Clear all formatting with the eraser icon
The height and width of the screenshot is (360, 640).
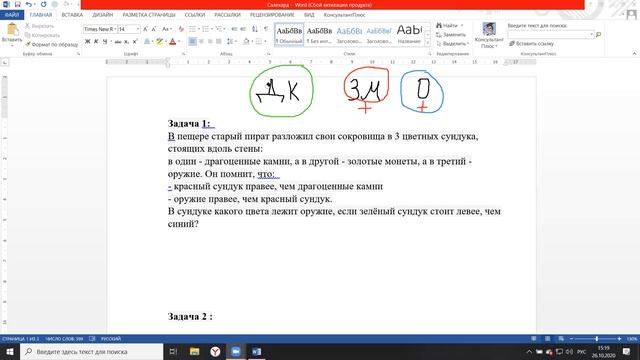pos(181,29)
